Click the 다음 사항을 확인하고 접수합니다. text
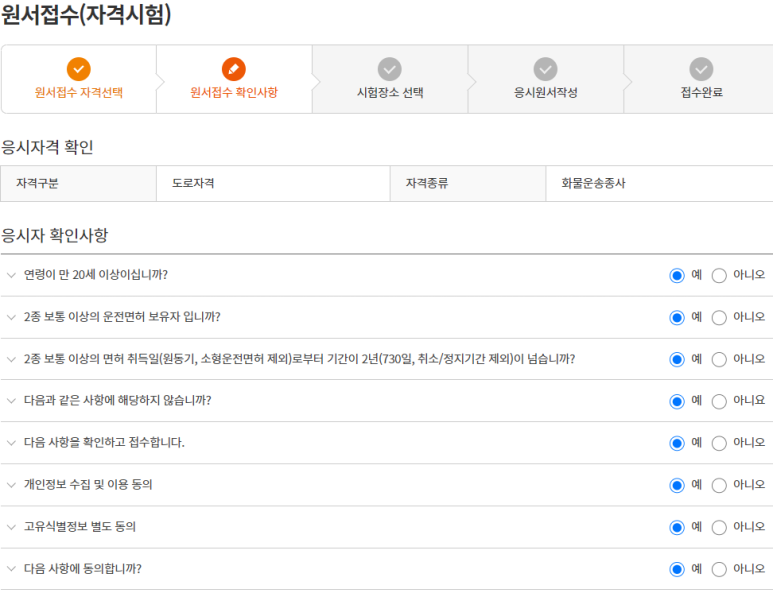The image size is (773, 593). pyautogui.click(x=104, y=442)
